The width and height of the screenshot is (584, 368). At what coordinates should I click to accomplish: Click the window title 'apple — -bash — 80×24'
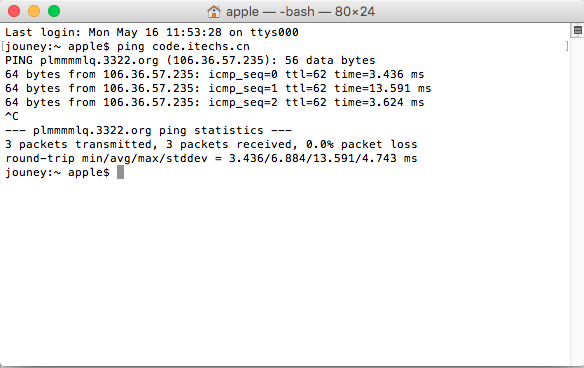tap(300, 12)
